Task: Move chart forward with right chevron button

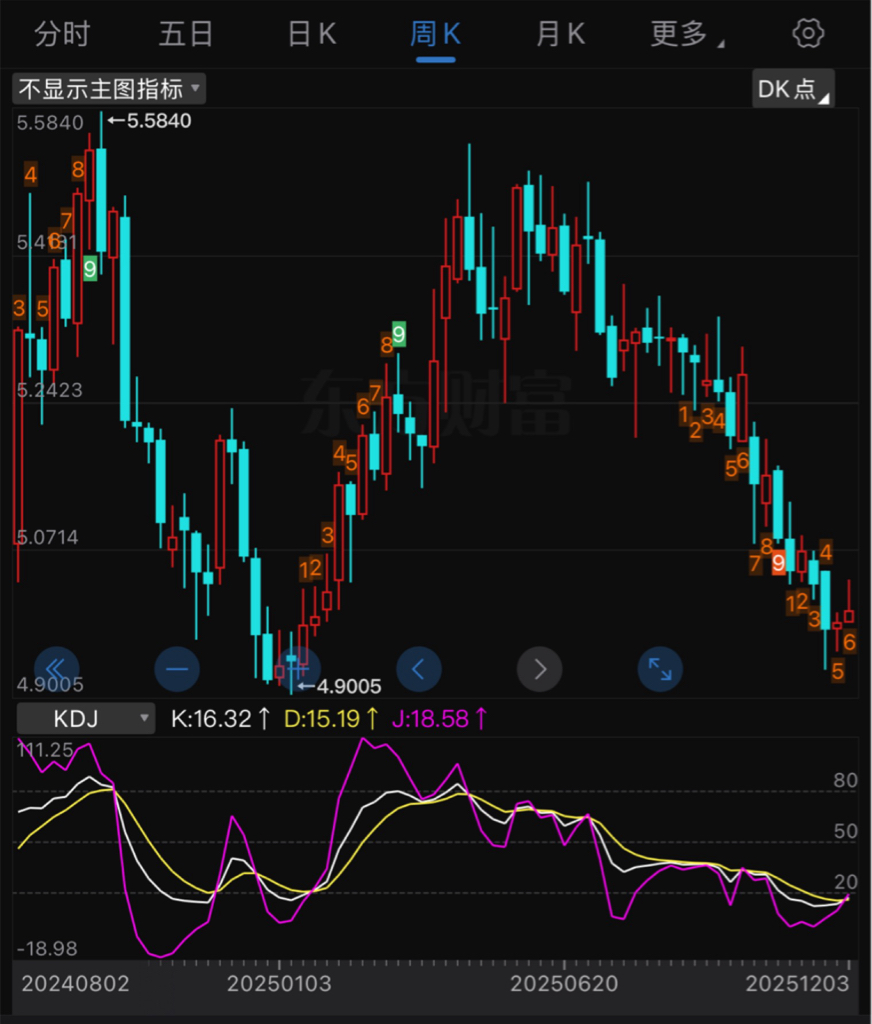Action: (540, 669)
